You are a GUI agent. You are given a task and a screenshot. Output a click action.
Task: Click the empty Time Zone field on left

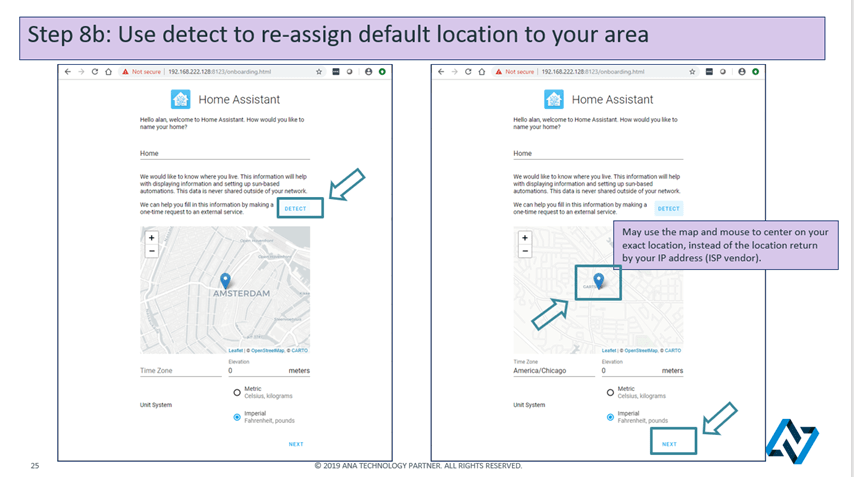(x=180, y=371)
